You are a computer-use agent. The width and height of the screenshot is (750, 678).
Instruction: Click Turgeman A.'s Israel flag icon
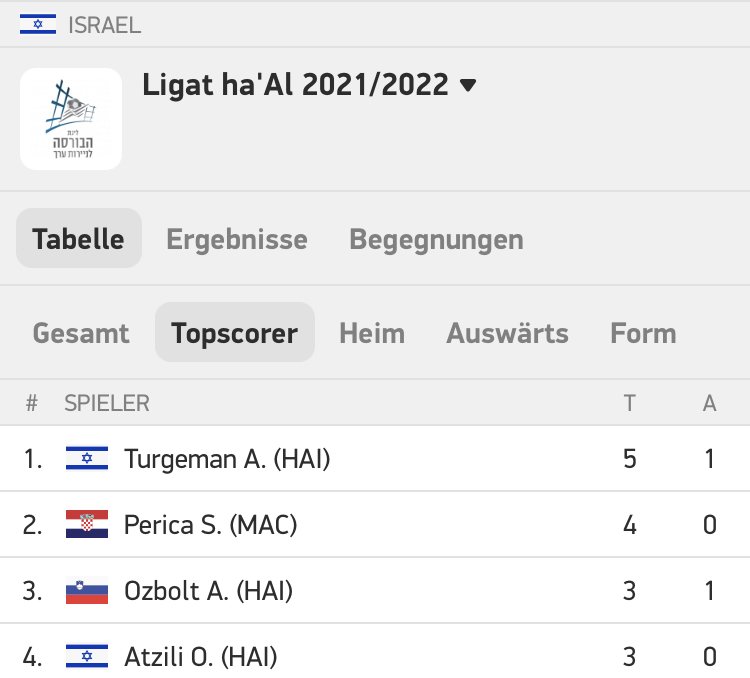click(x=86, y=459)
